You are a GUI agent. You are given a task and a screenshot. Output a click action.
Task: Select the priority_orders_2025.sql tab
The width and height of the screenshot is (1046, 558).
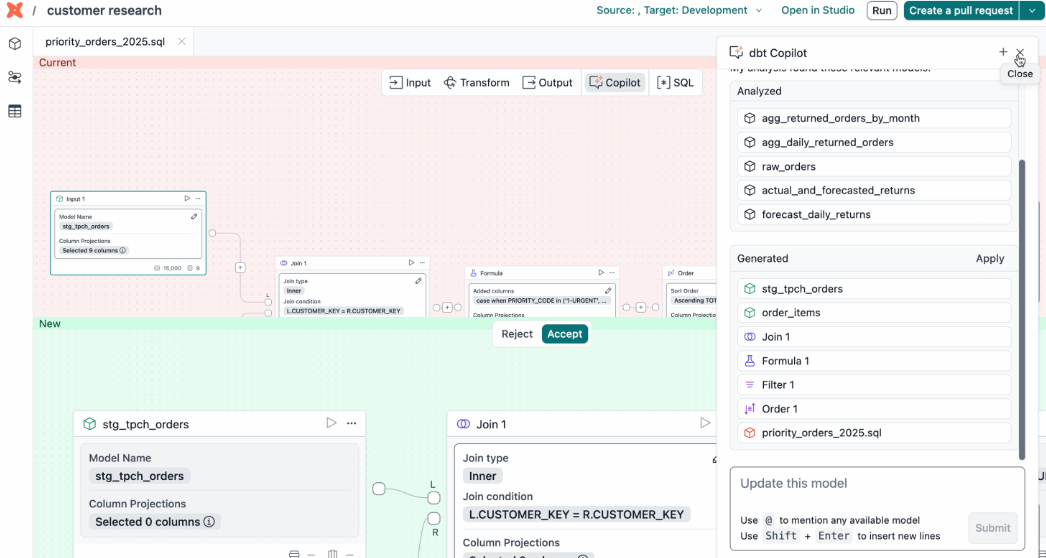click(105, 41)
